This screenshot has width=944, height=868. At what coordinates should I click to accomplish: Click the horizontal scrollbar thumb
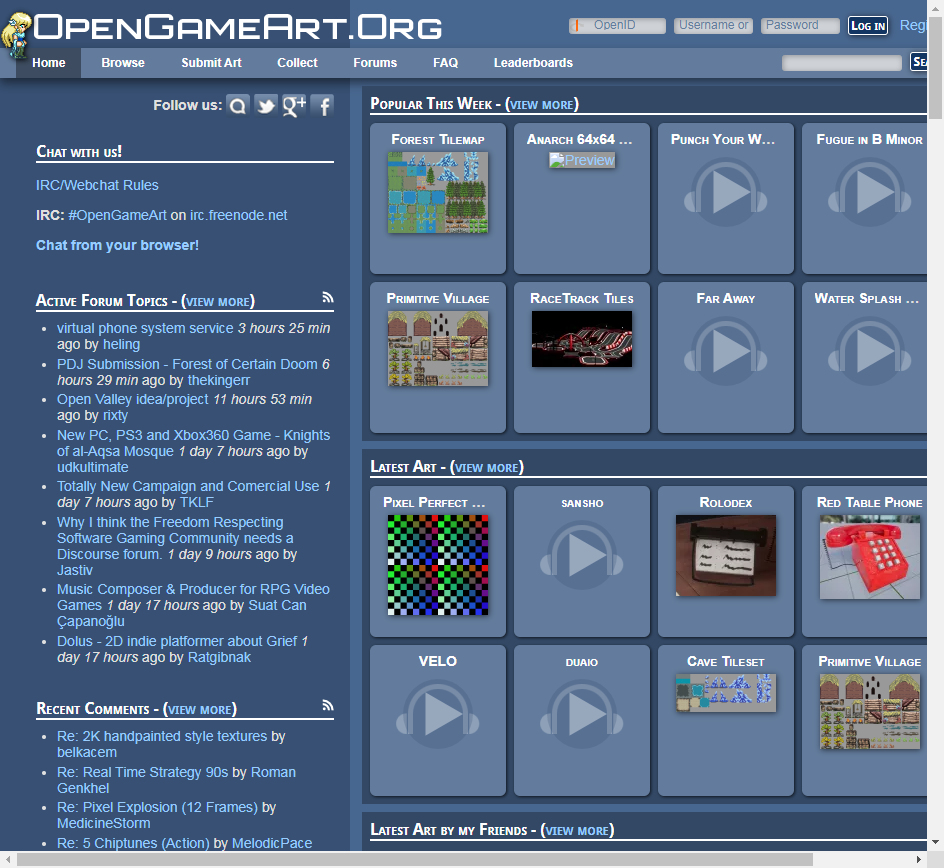click(415, 860)
